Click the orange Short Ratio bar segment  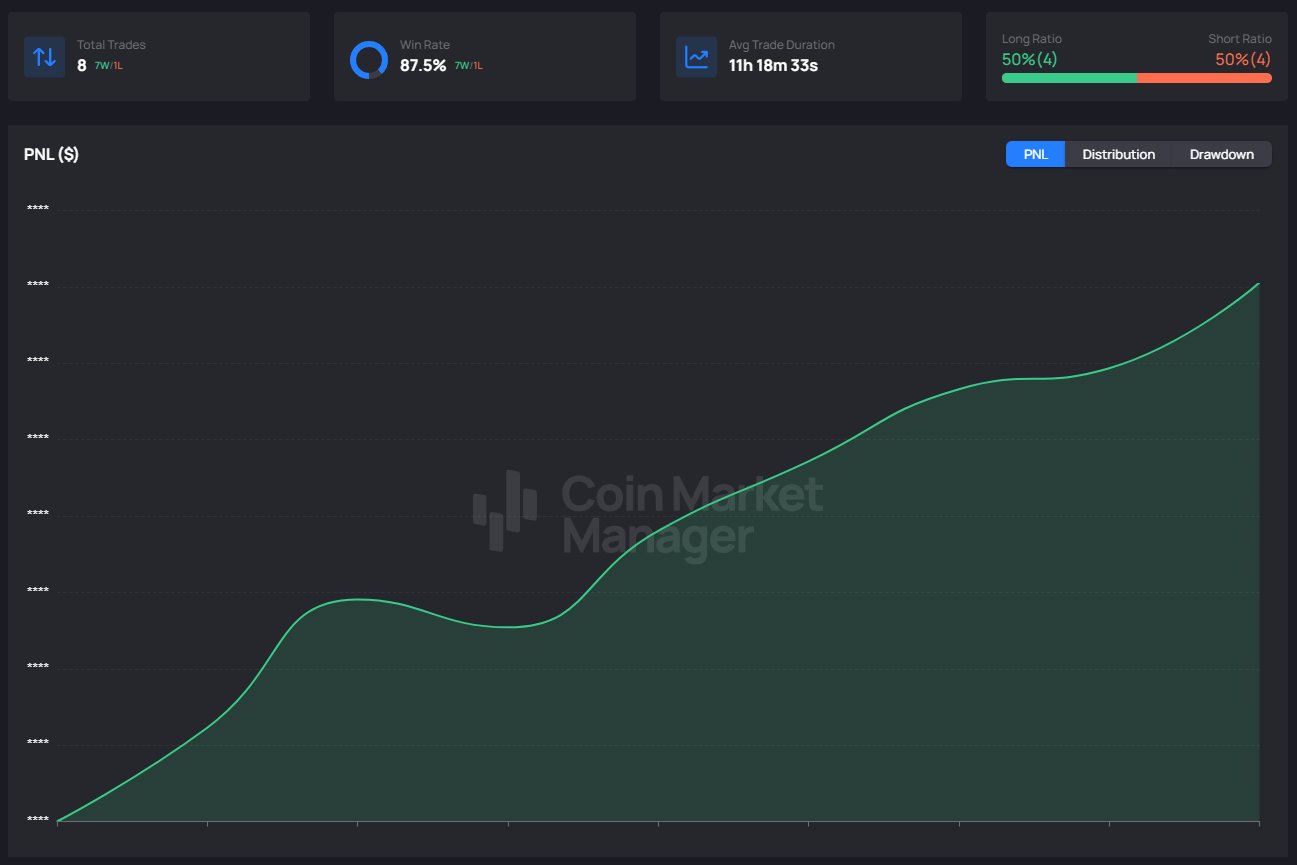tap(1204, 77)
